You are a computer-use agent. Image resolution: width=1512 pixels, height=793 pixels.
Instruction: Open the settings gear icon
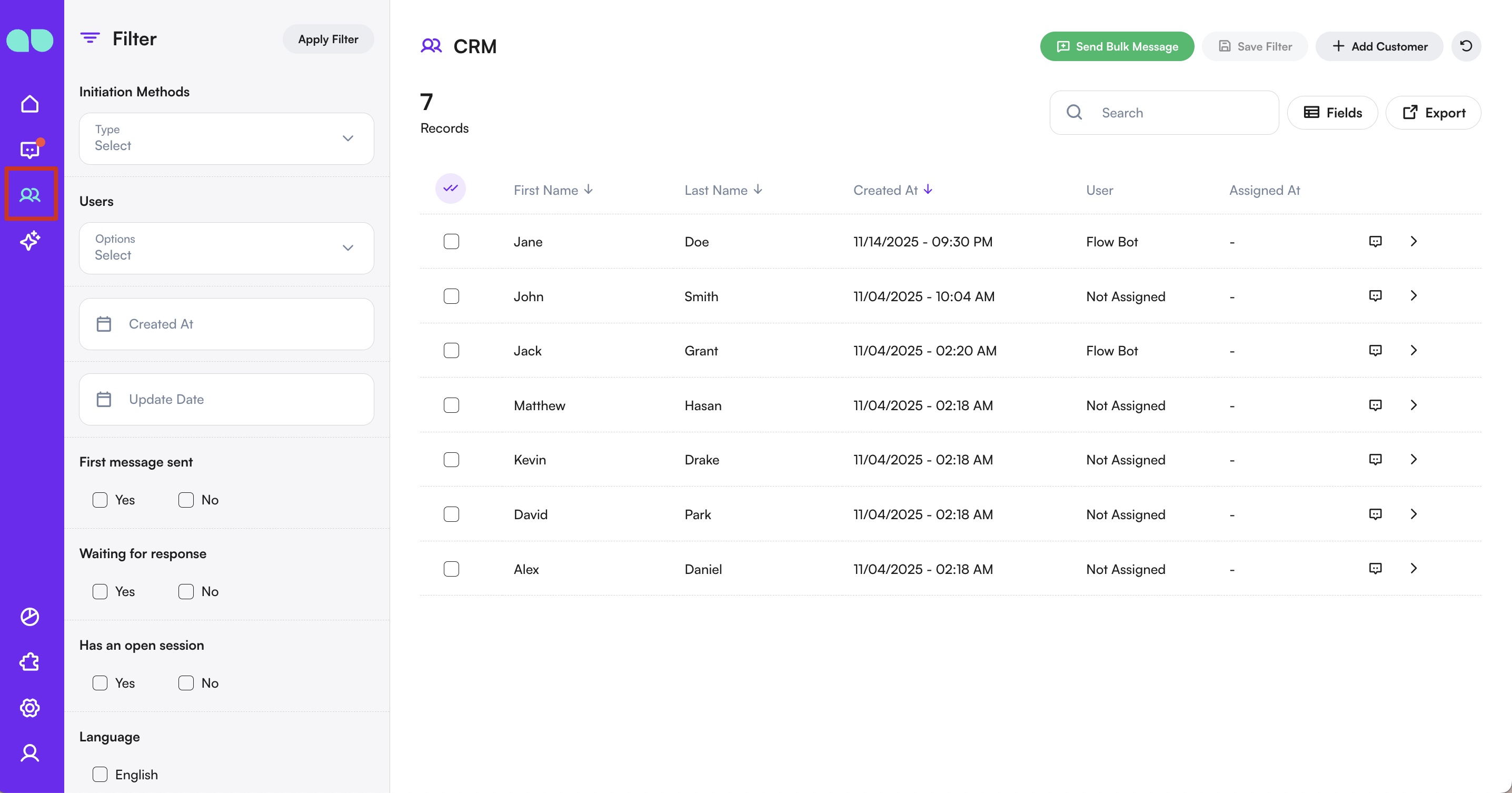(30, 707)
